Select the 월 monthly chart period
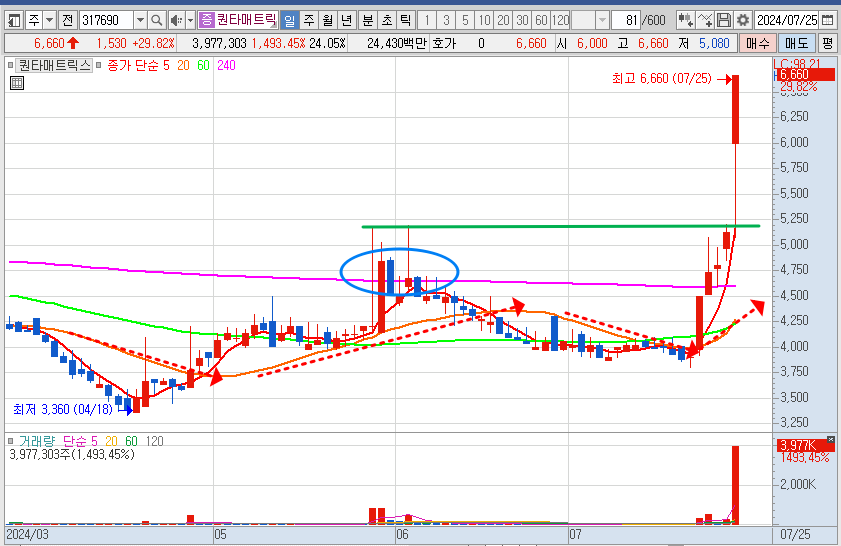Screen dimensions: 841x546 [x=328, y=20]
